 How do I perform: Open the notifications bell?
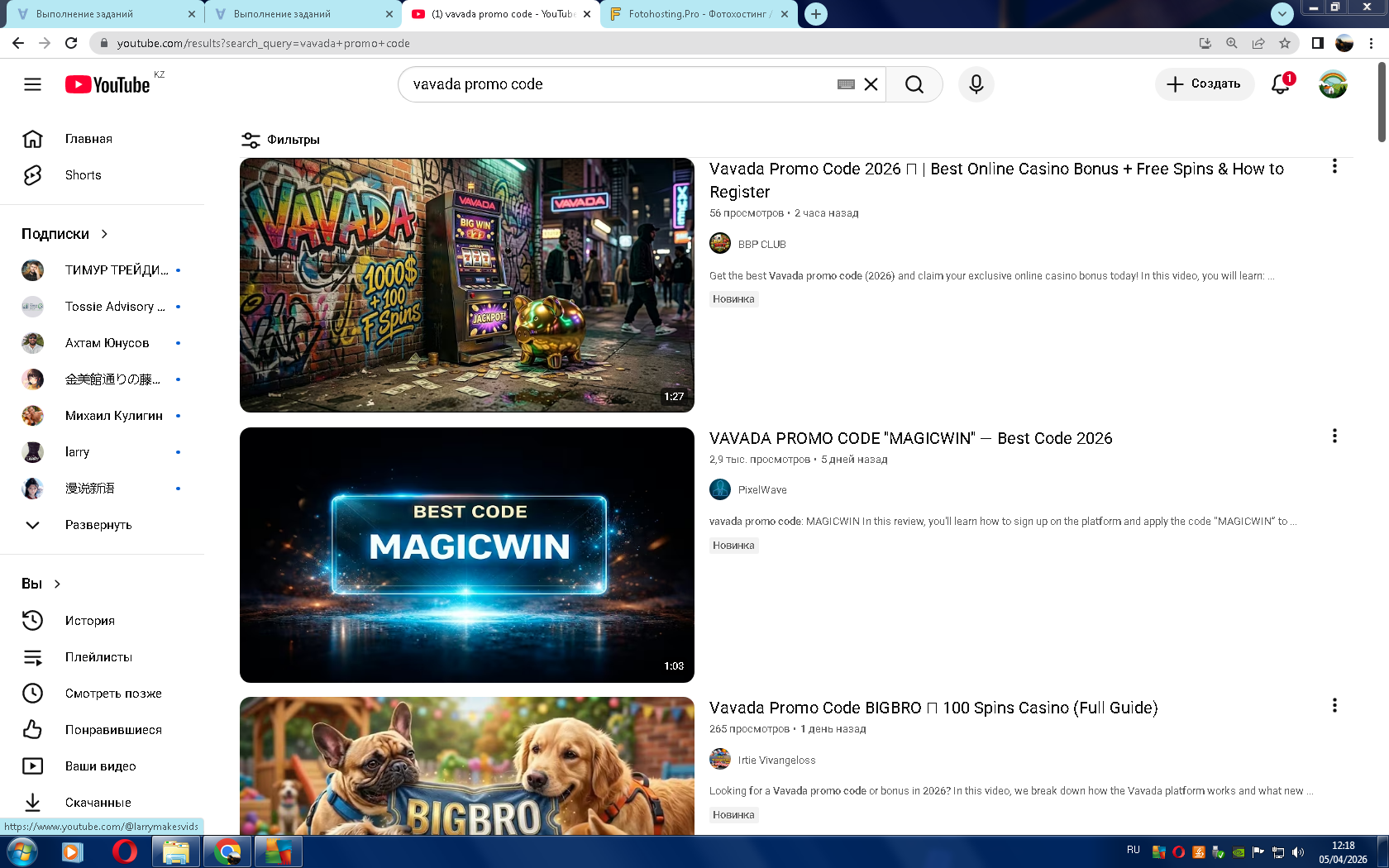coord(1280,84)
